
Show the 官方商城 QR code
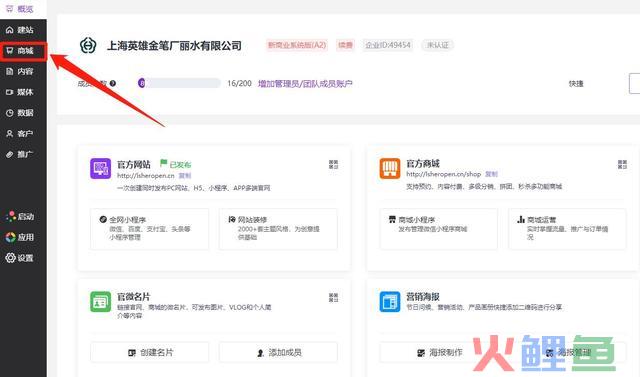[x=622, y=164]
